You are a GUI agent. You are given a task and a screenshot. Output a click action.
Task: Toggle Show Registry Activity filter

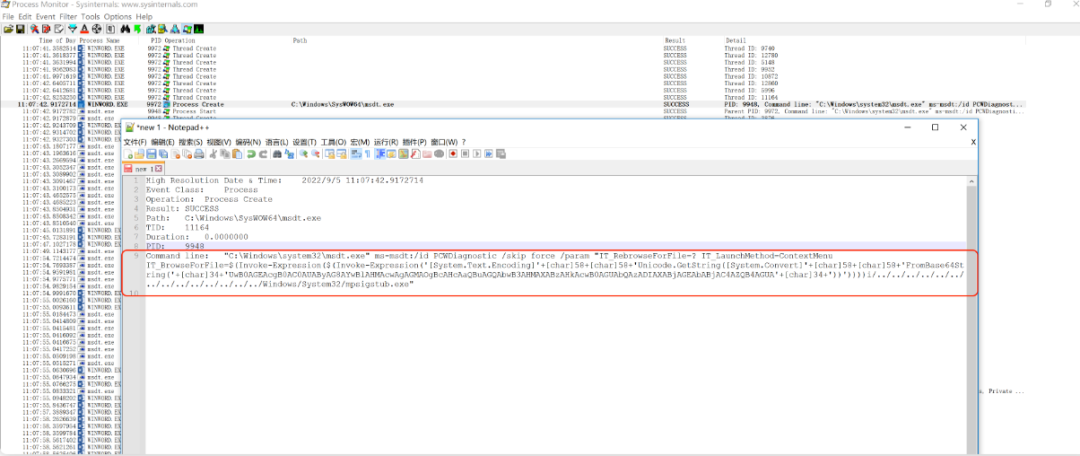[x=151, y=29]
